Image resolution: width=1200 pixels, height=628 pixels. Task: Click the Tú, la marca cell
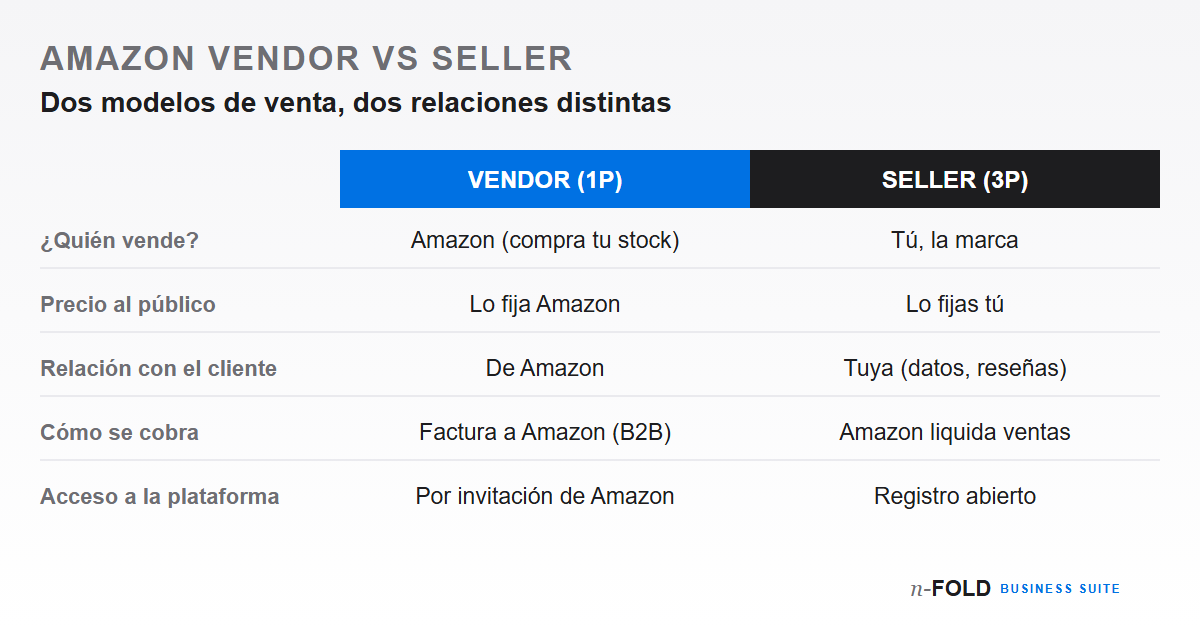pyautogui.click(x=955, y=241)
